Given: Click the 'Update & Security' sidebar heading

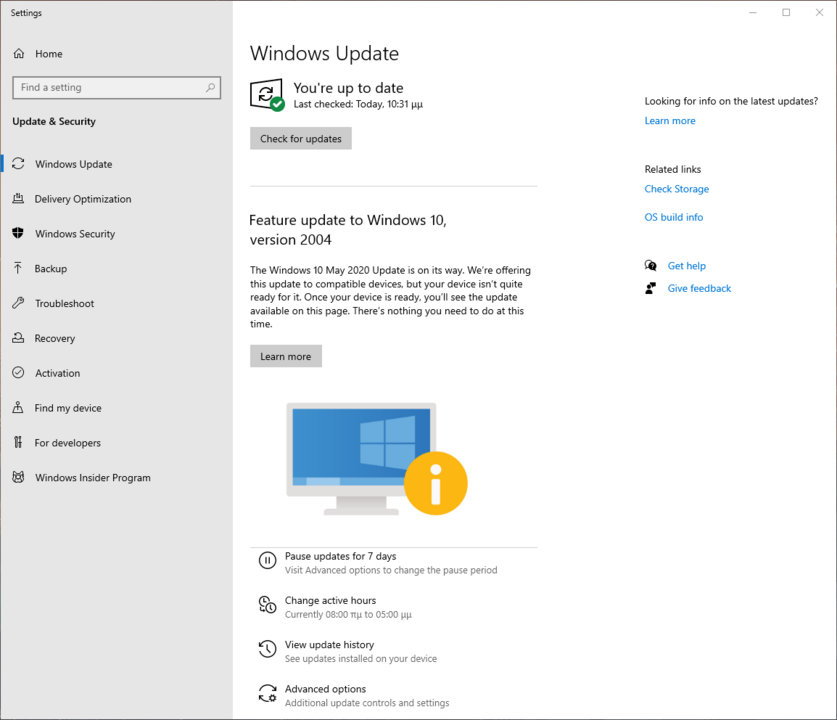Looking at the screenshot, I should pos(54,121).
